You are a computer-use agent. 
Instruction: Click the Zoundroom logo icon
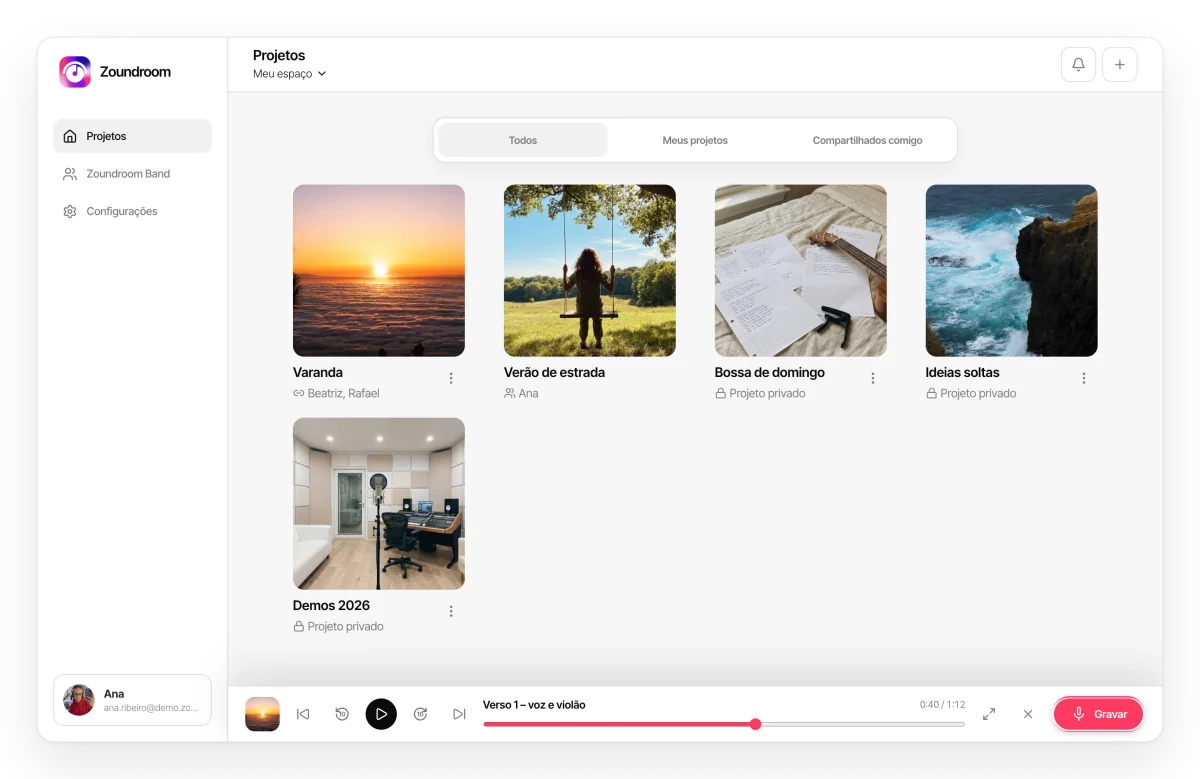(x=75, y=72)
